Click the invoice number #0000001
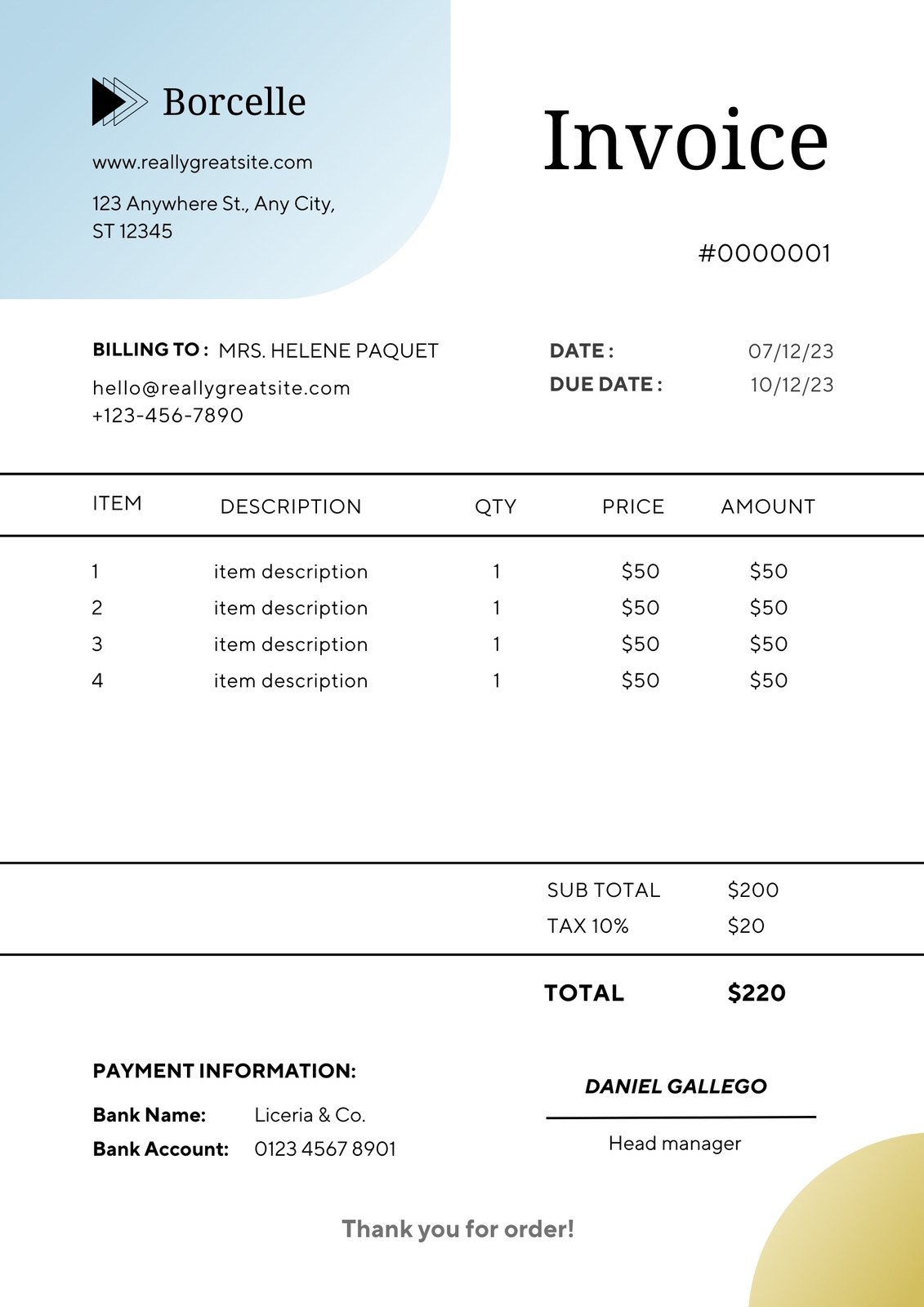Image resolution: width=924 pixels, height=1307 pixels. coord(765,253)
